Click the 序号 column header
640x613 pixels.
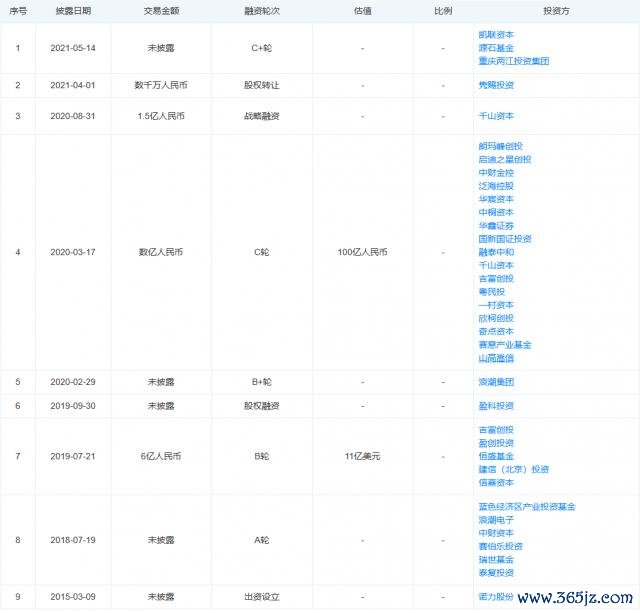(x=18, y=11)
